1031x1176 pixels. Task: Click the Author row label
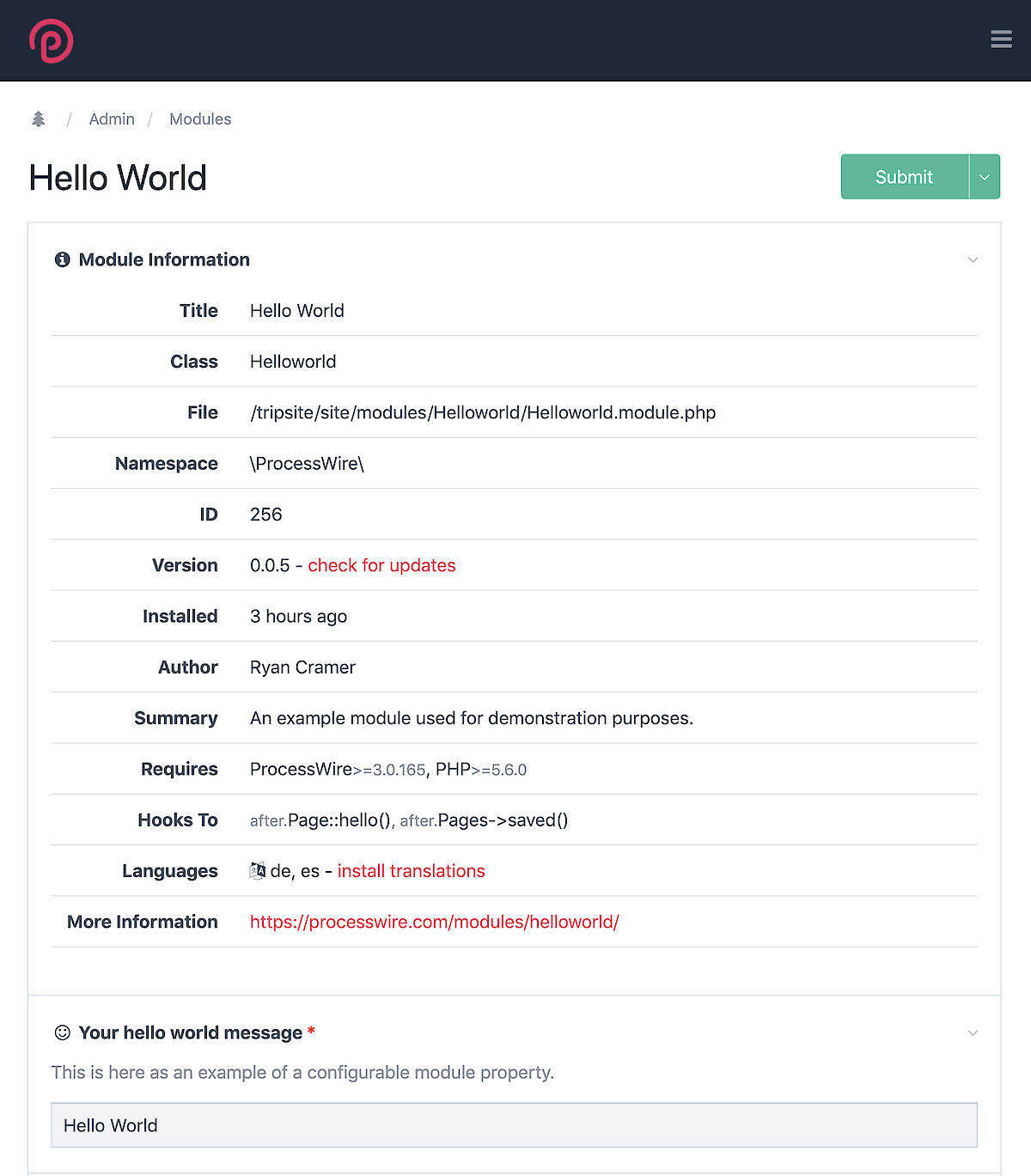pos(188,667)
